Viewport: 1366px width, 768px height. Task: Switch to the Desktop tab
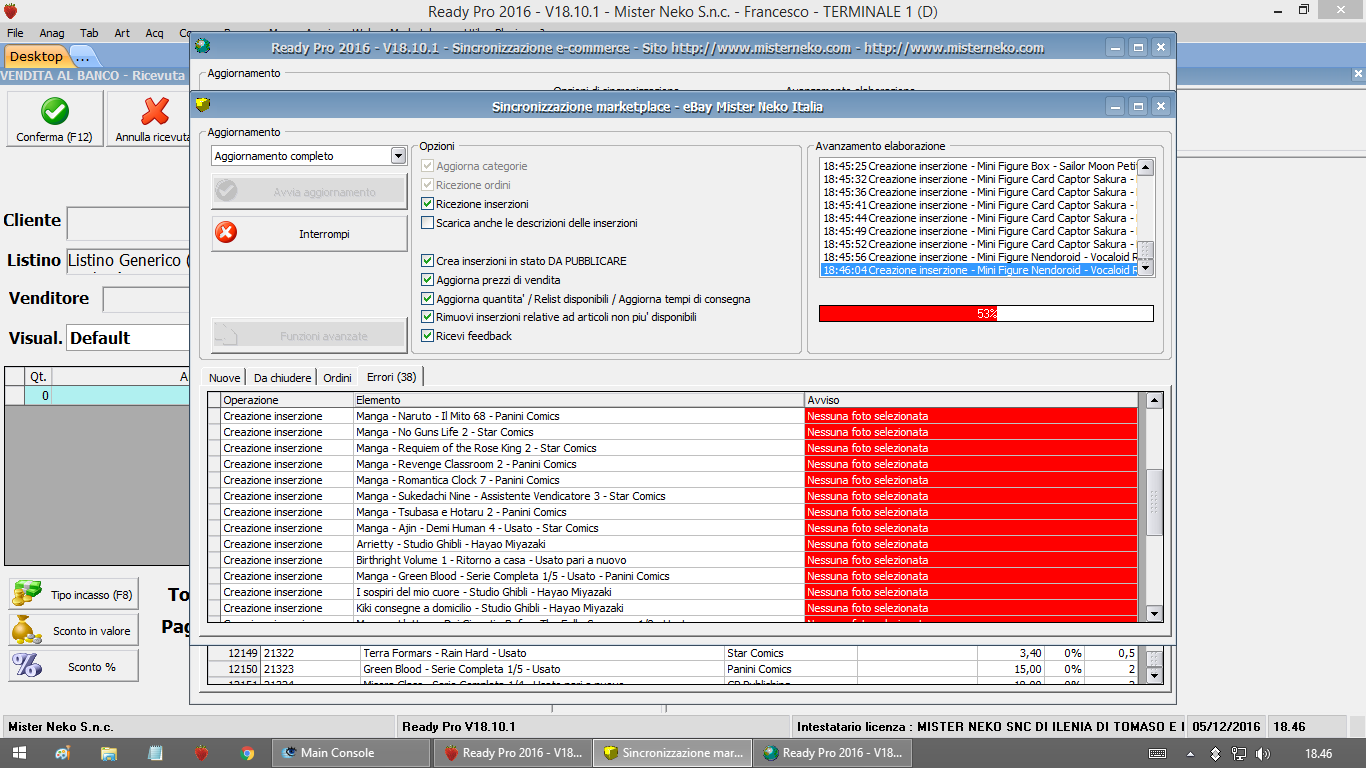[x=36, y=56]
